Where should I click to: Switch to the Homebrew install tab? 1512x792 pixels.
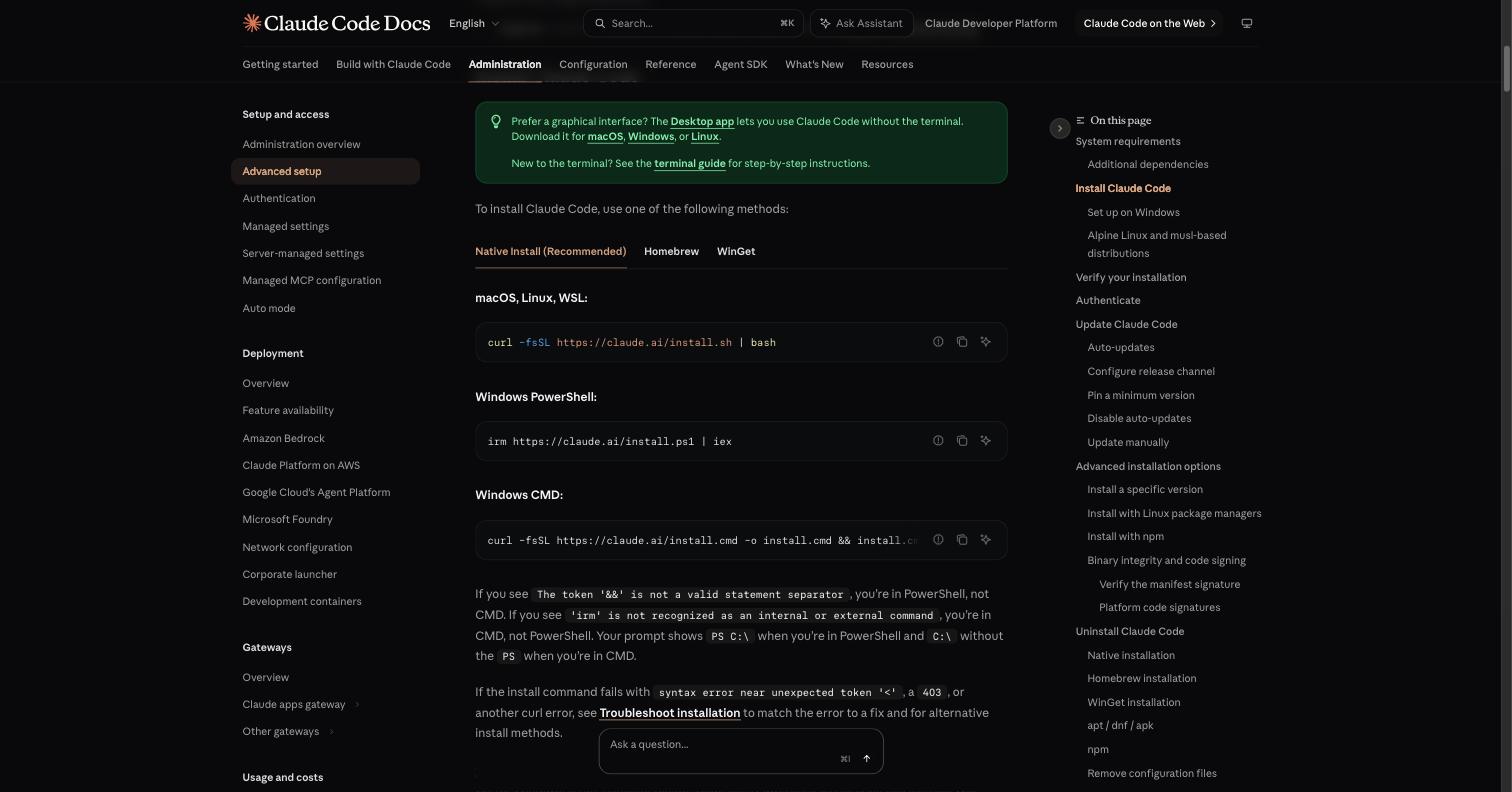(671, 251)
